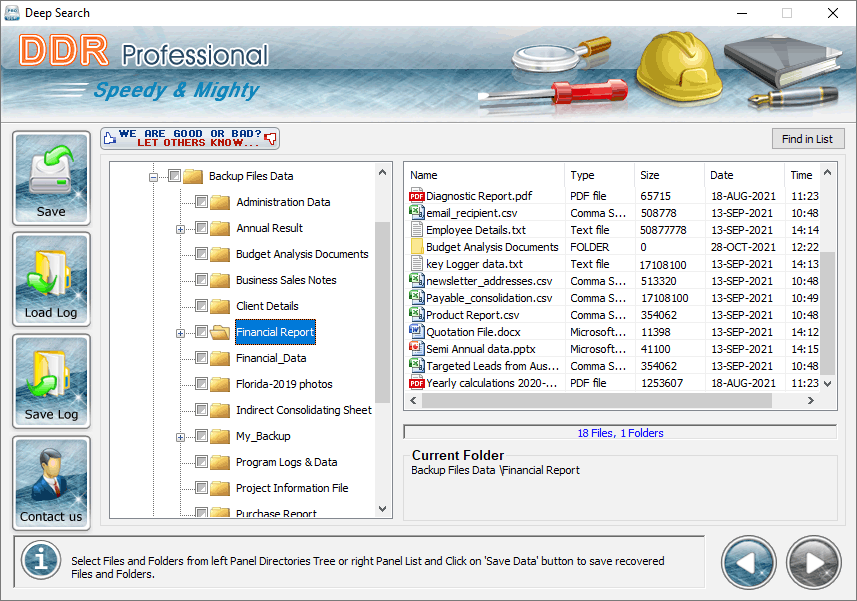
Task: Check the Administration Data checkbox
Action: point(201,202)
